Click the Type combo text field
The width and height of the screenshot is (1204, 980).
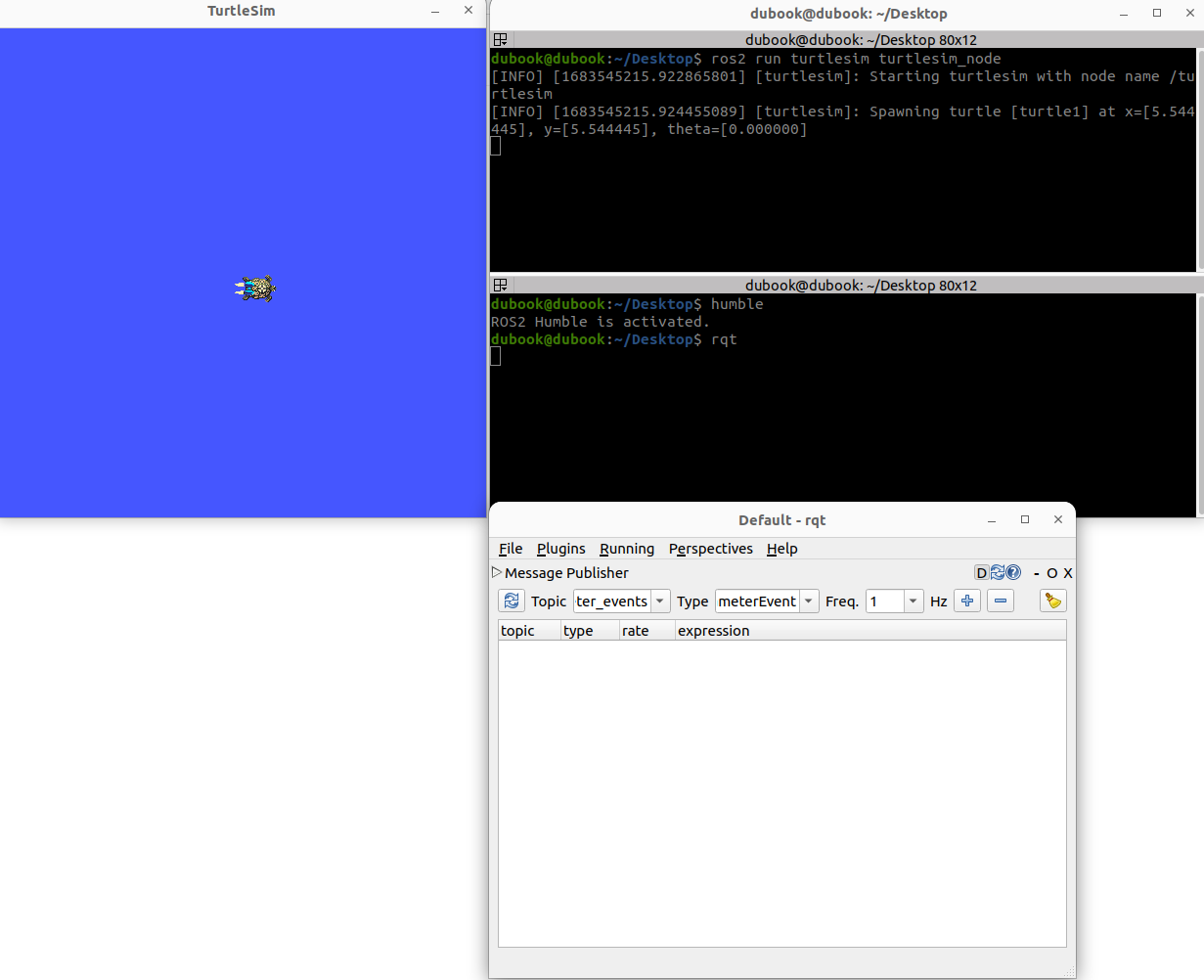pos(758,601)
